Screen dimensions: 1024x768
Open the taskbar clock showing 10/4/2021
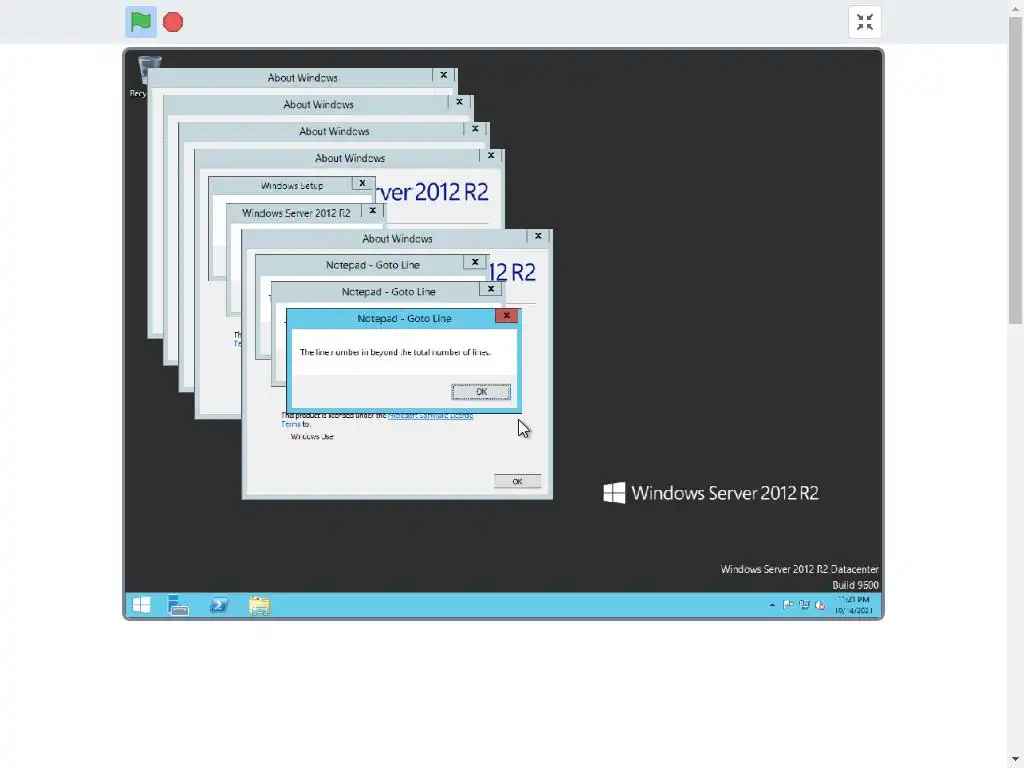click(x=854, y=605)
